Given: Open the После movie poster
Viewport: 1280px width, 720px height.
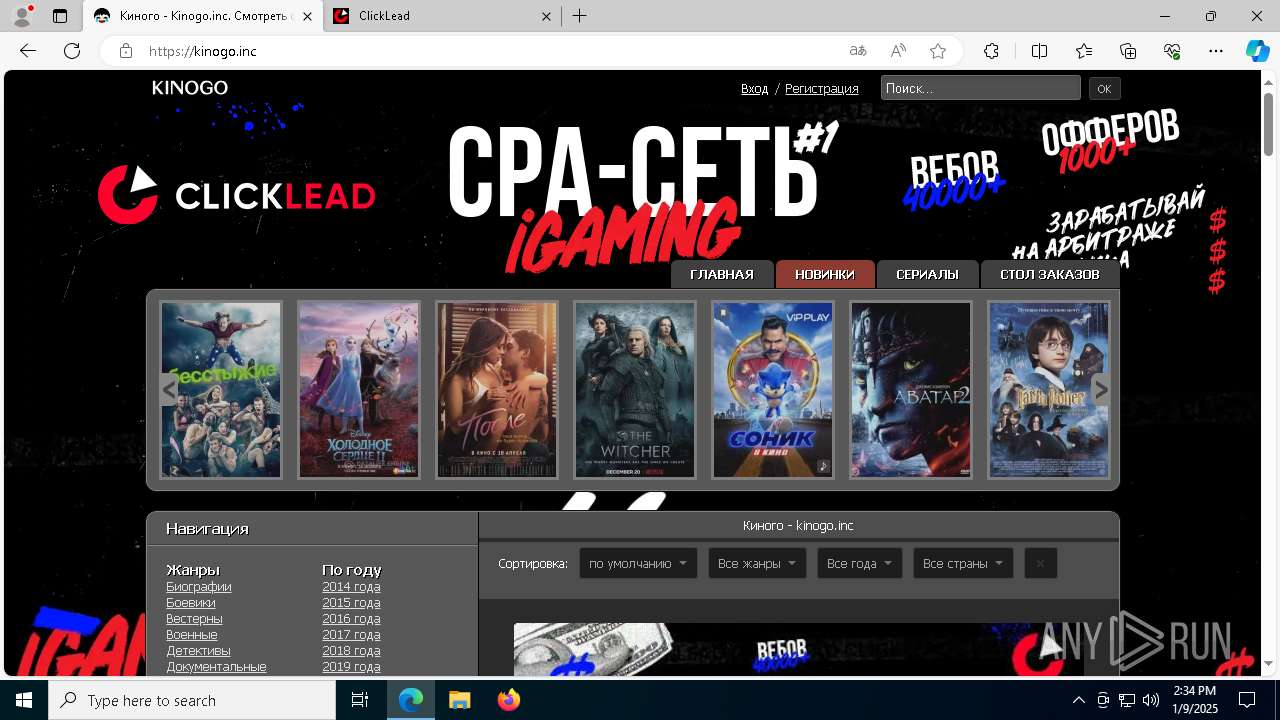Looking at the screenshot, I should coord(497,390).
